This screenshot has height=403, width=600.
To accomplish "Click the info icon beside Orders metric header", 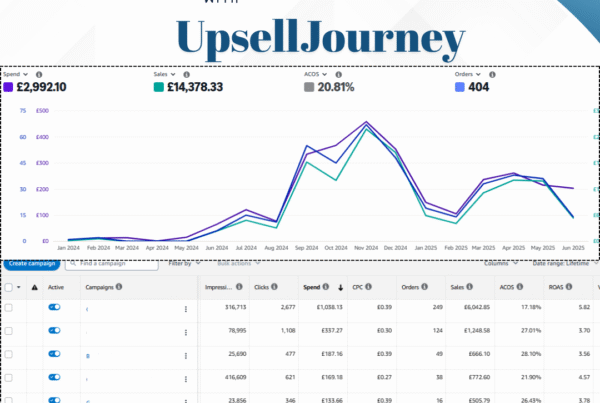I will 492,75.
